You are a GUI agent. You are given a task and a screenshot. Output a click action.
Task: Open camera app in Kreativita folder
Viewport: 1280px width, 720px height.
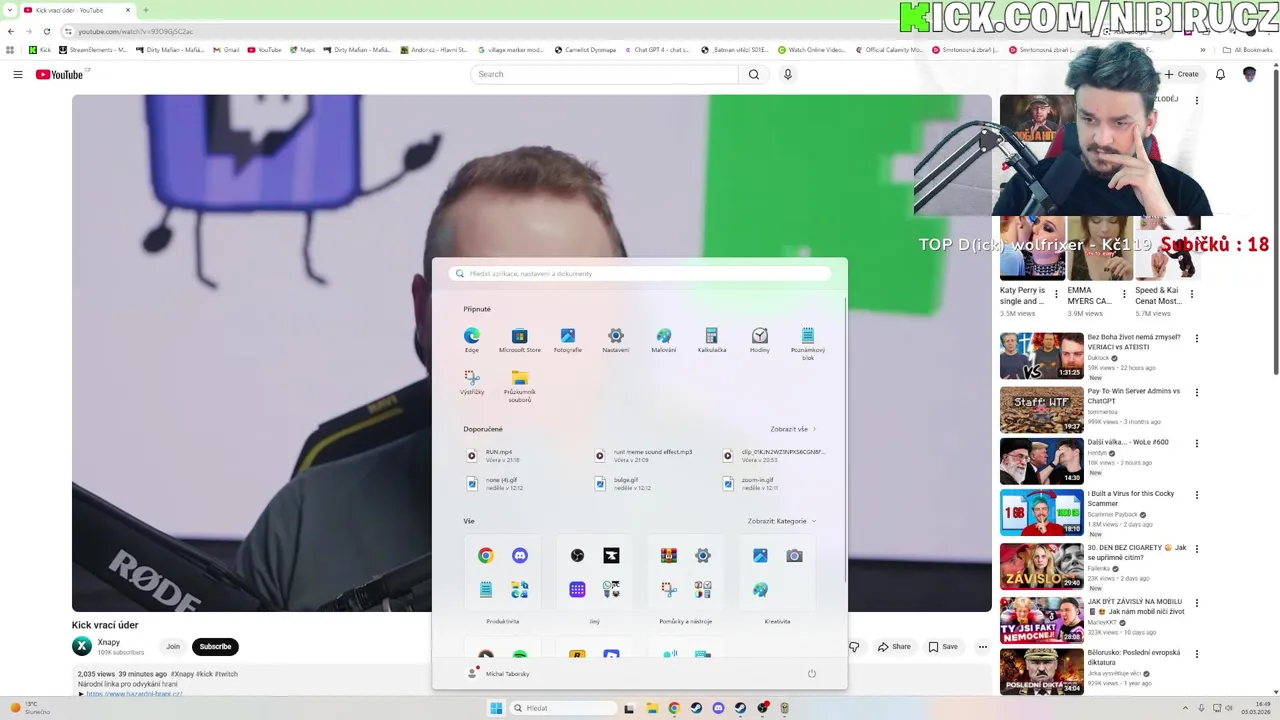(x=794, y=556)
